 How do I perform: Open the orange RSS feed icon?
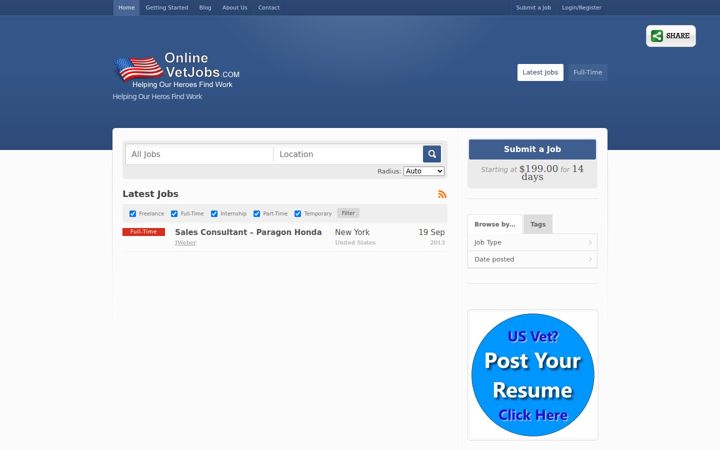[442, 194]
